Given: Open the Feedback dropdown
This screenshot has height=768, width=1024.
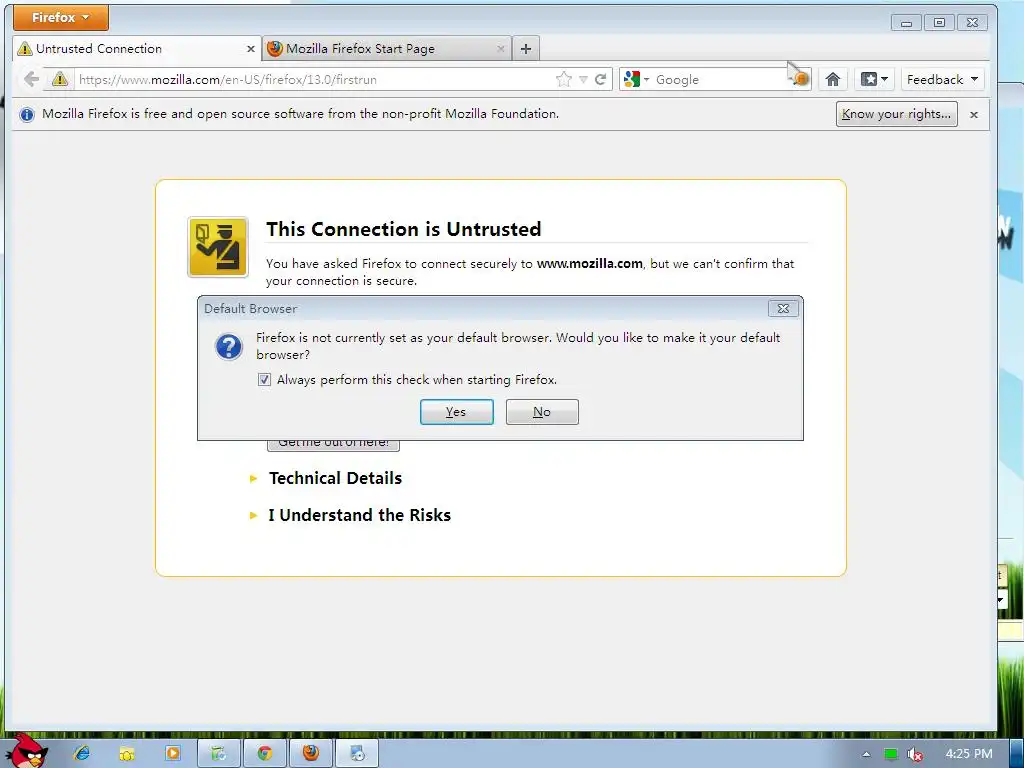Looking at the screenshot, I should [942, 80].
